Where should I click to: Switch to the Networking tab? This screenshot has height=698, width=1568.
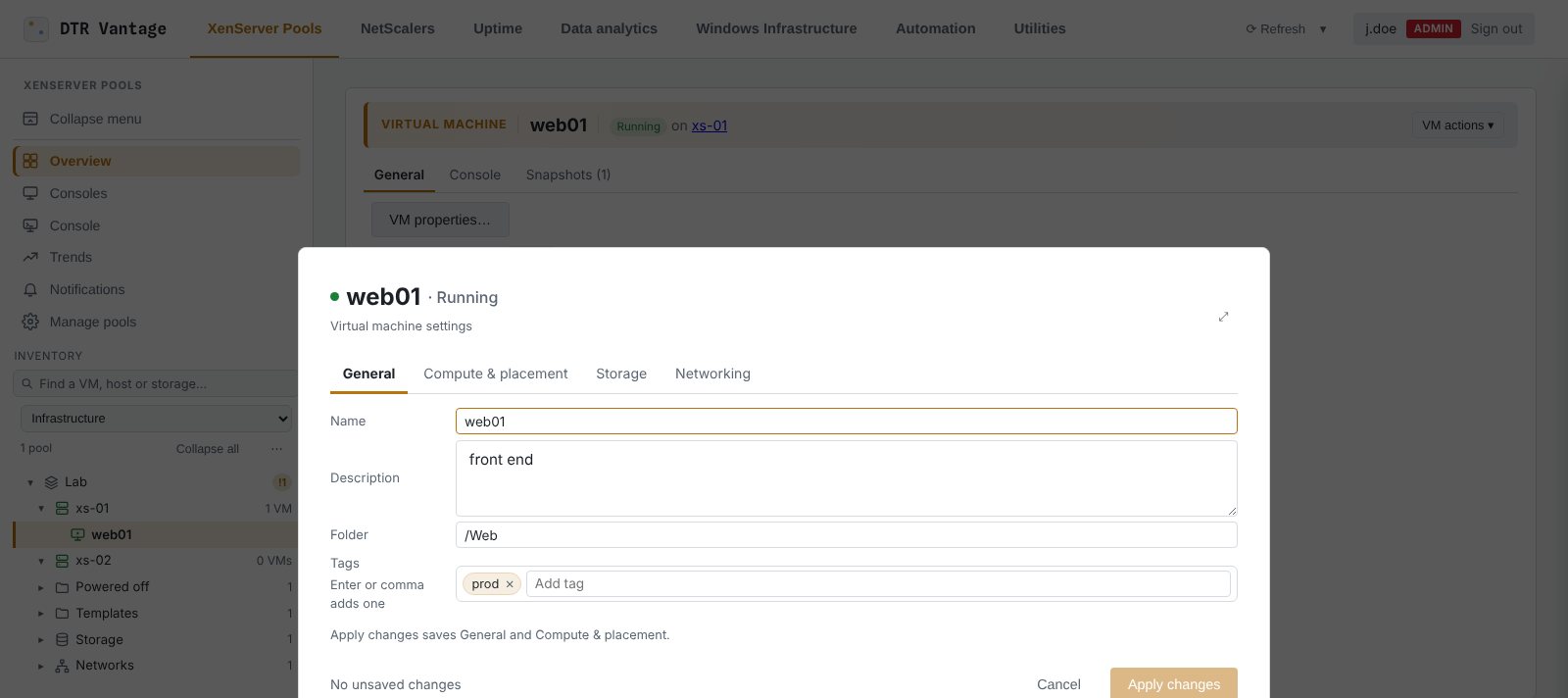(712, 374)
